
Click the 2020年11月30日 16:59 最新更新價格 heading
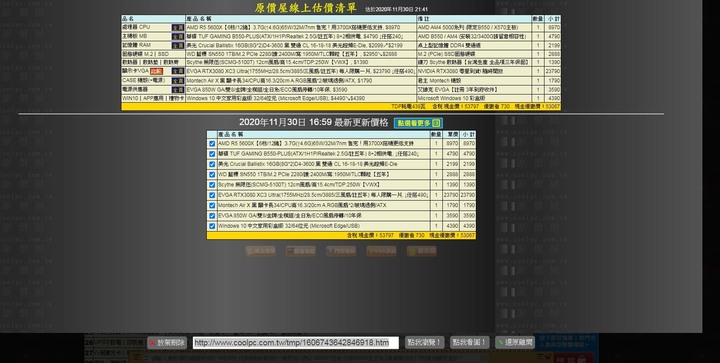pos(314,123)
